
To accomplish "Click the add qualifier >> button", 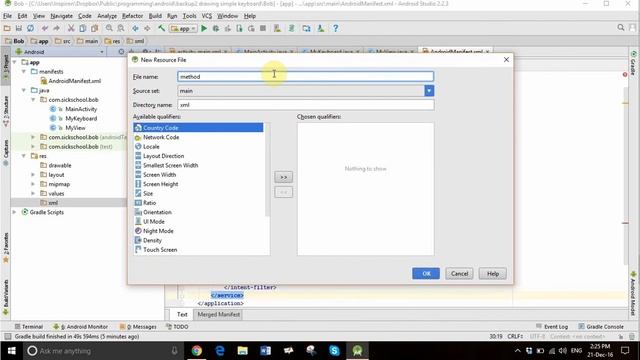I will click(283, 177).
